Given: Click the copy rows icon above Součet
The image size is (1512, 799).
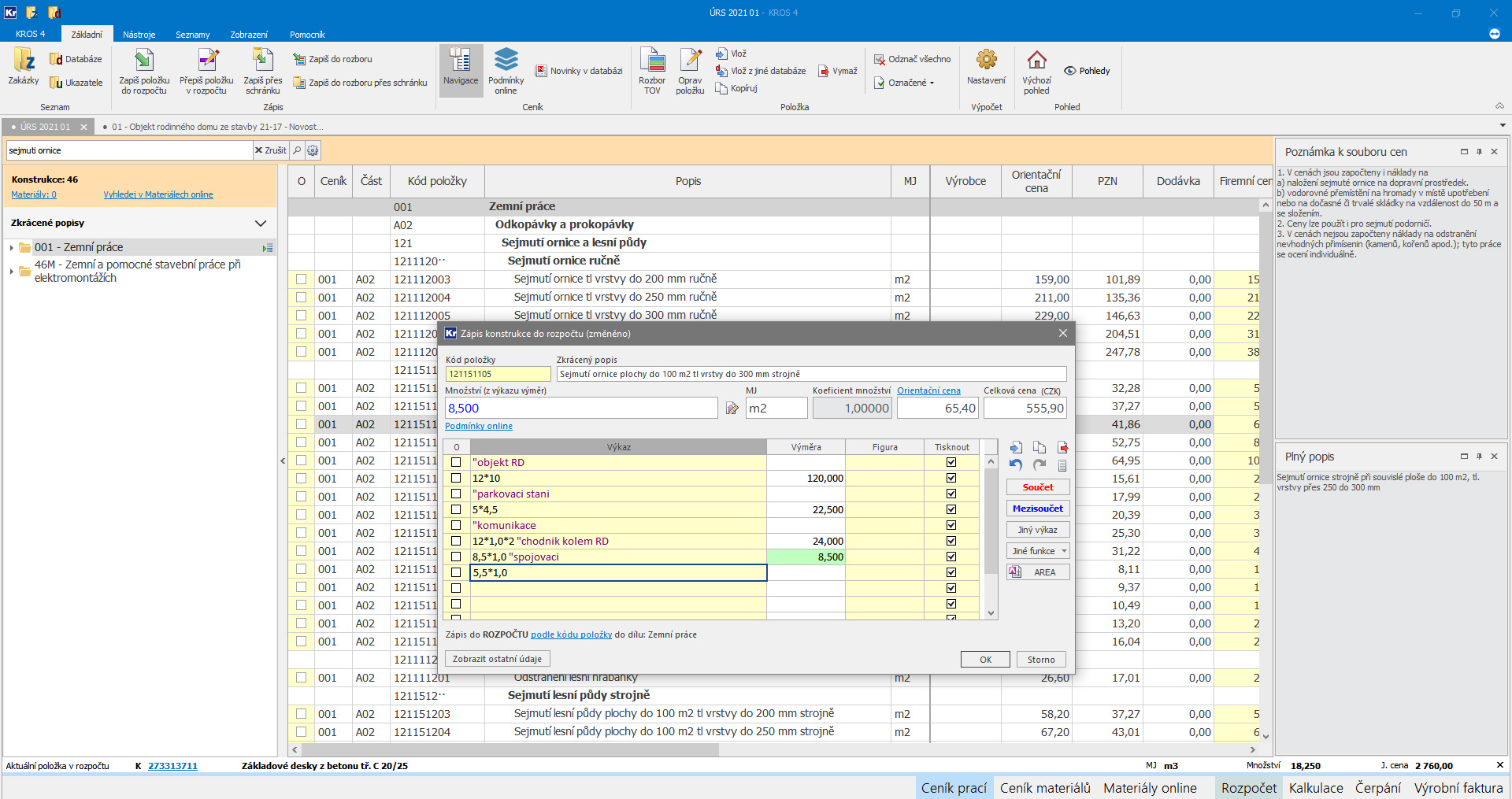Looking at the screenshot, I should 1039,447.
